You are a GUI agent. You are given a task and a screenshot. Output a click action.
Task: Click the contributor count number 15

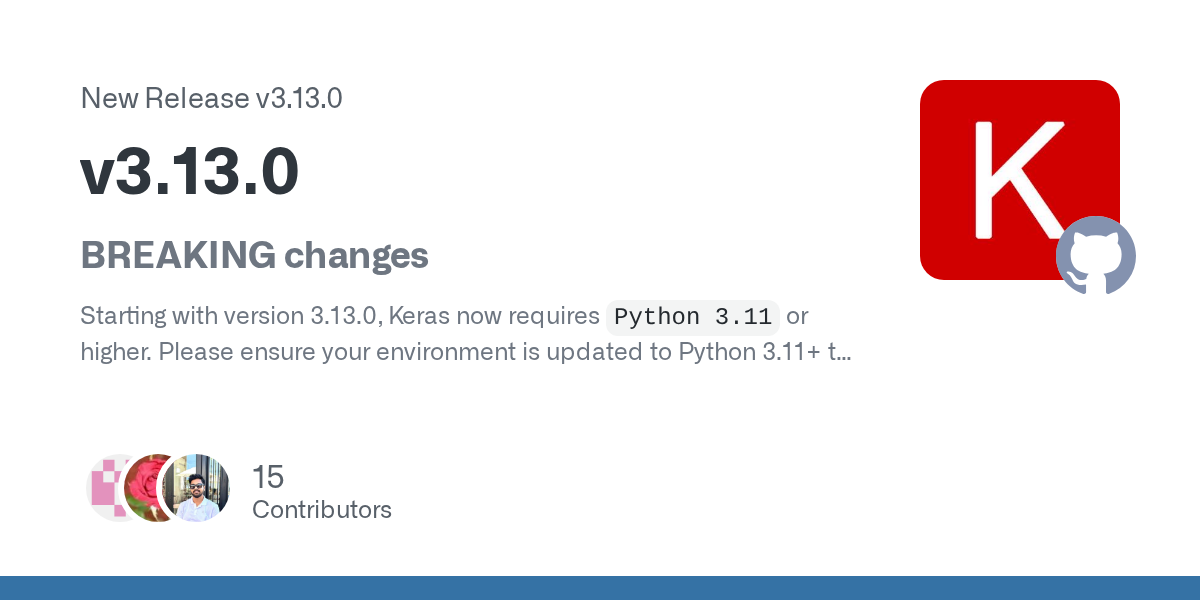point(268,477)
